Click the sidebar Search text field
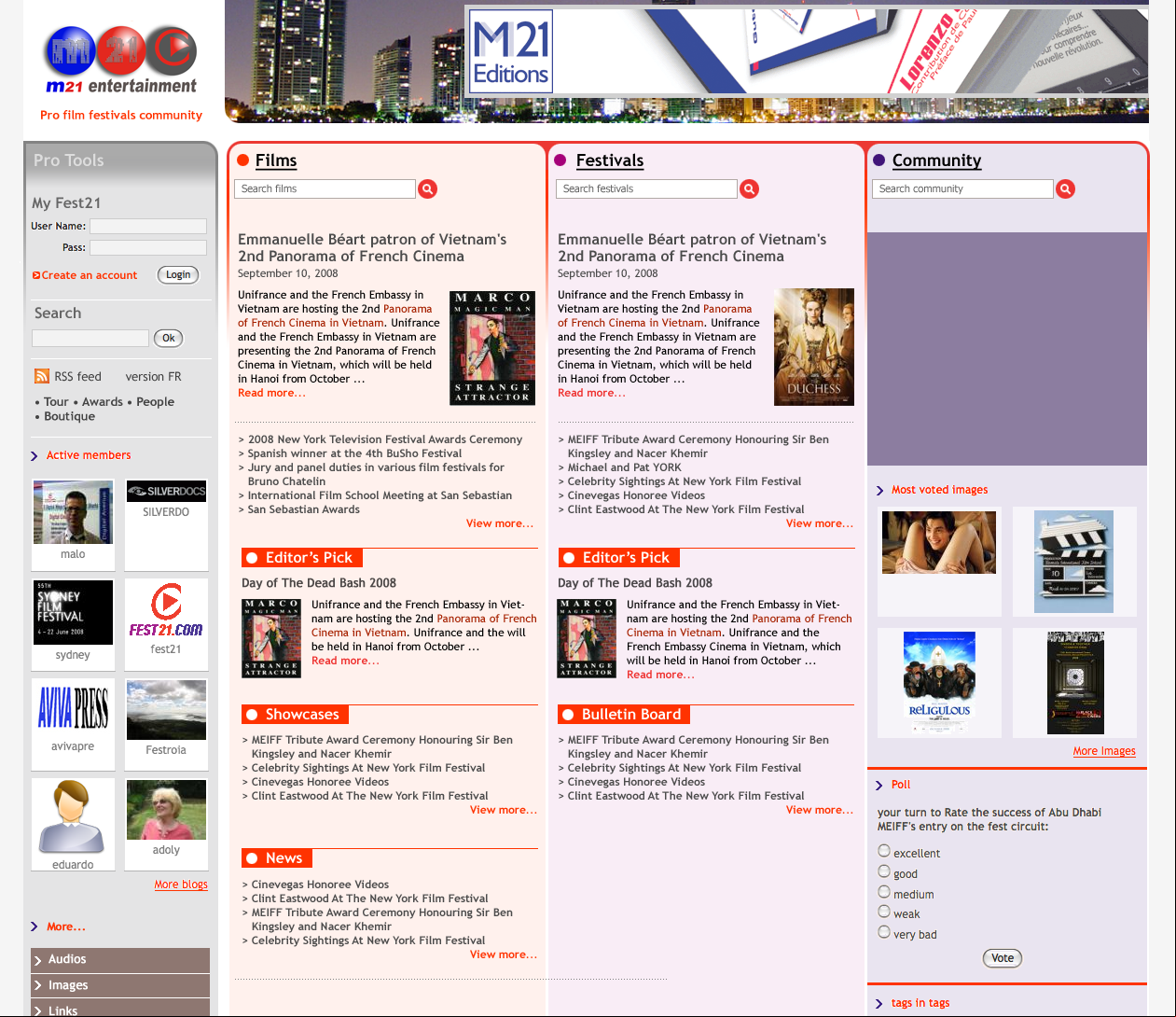Image resolution: width=1176 pixels, height=1017 pixels. [90, 339]
